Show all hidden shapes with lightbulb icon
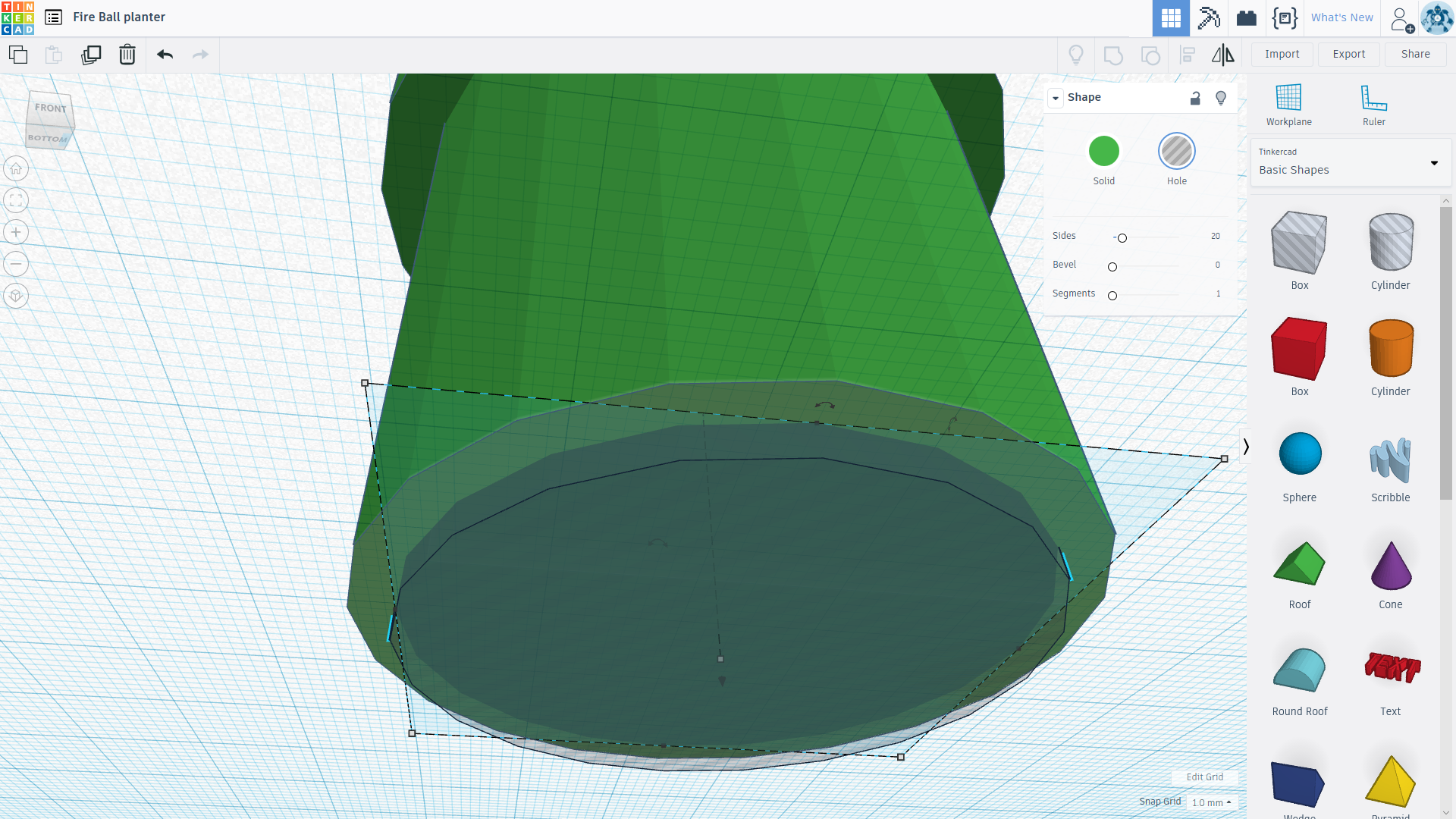Viewport: 1456px width, 819px height. tap(1076, 55)
